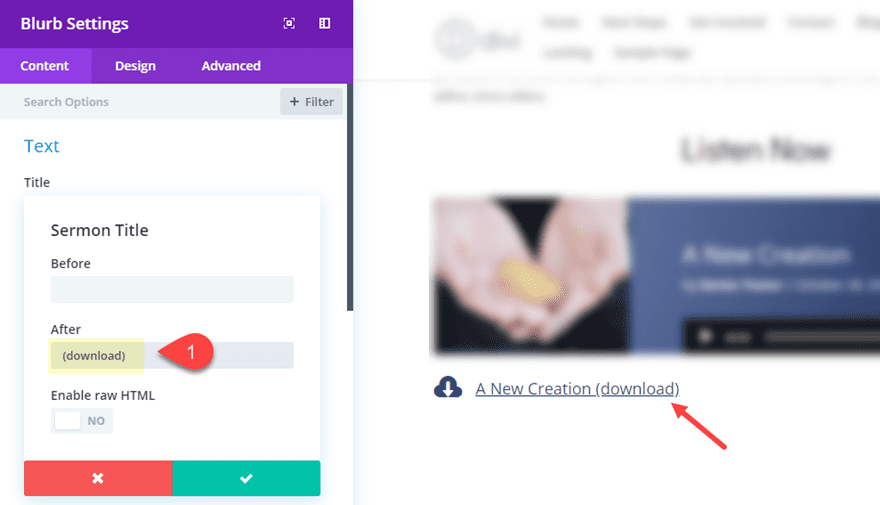Click the expand modal fullscreen icon
Image resolution: width=880 pixels, height=505 pixels.
(x=289, y=24)
